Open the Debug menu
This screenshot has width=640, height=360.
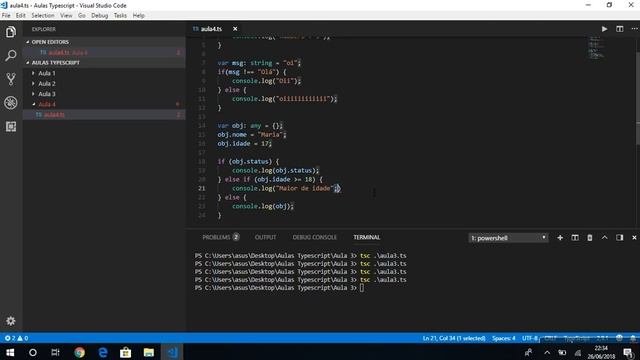(100, 16)
